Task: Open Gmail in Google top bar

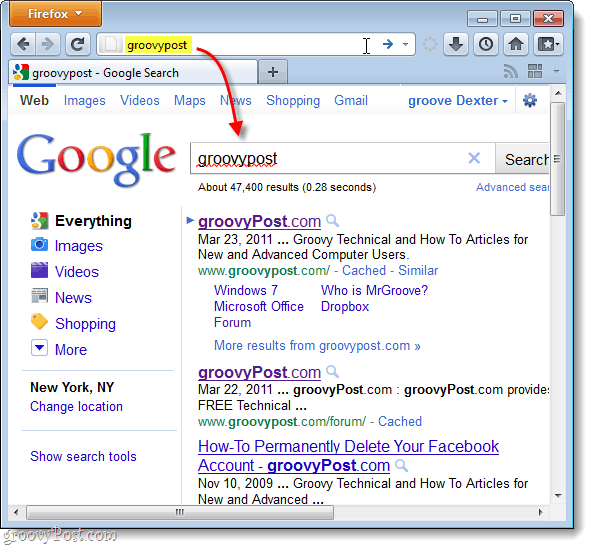Action: [x=351, y=100]
